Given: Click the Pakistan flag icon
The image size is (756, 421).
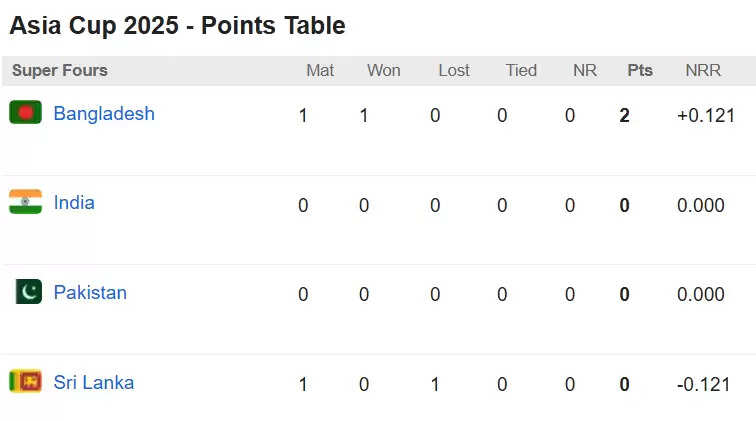Looking at the screenshot, I should (28, 291).
